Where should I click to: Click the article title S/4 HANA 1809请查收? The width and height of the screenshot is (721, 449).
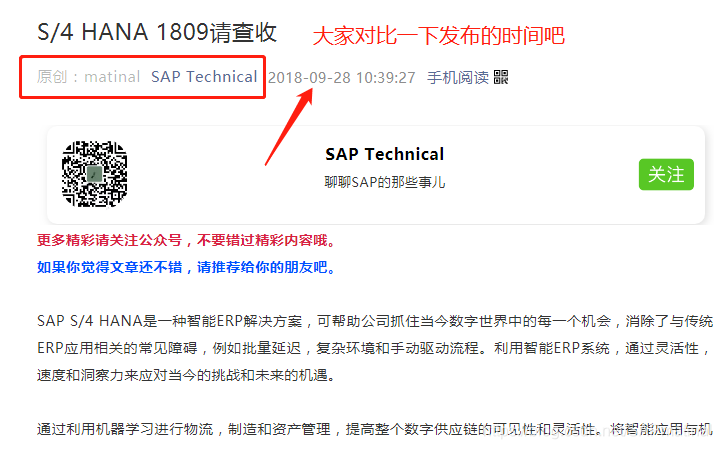point(157,32)
